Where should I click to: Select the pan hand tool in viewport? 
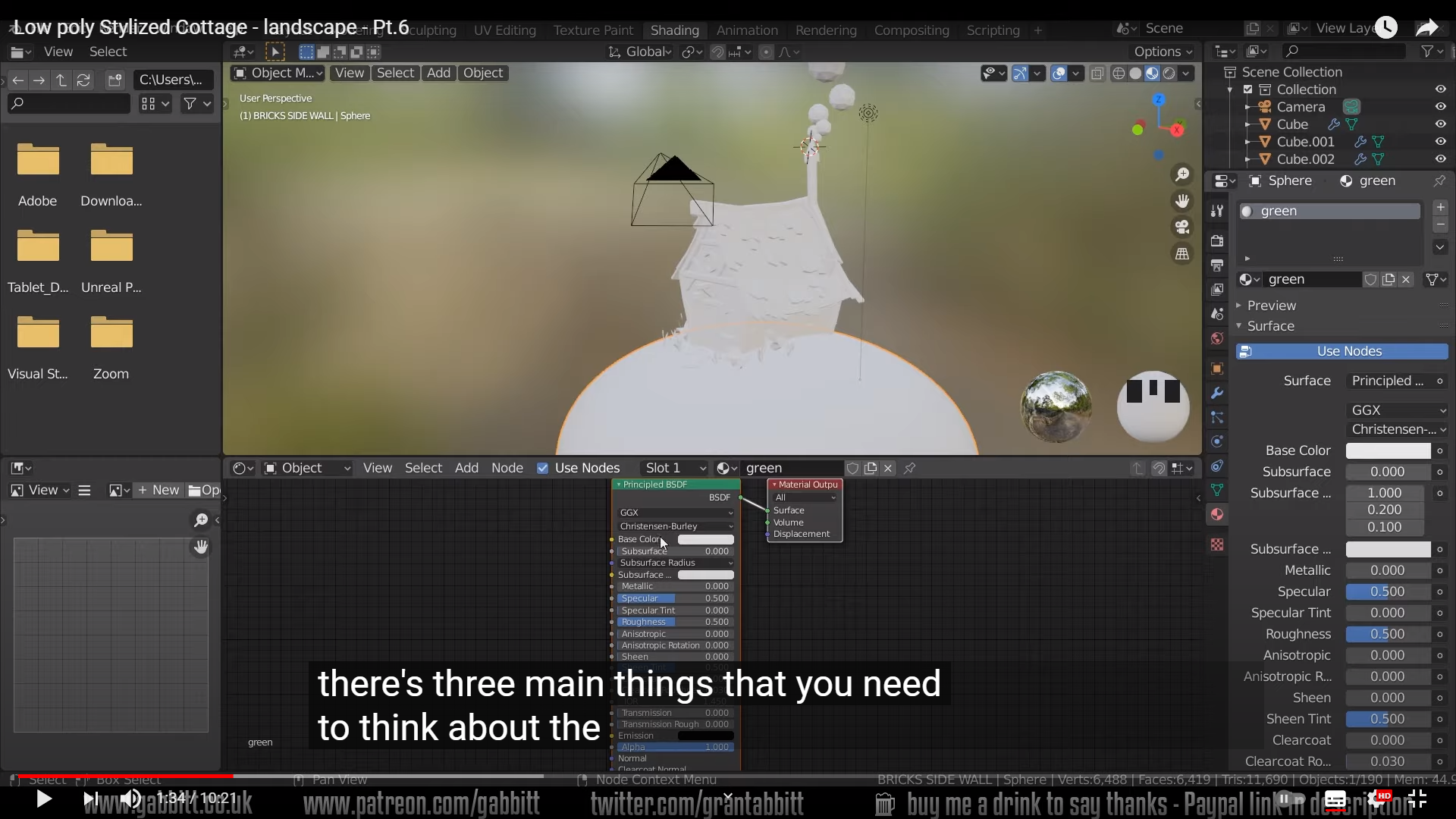[1182, 201]
